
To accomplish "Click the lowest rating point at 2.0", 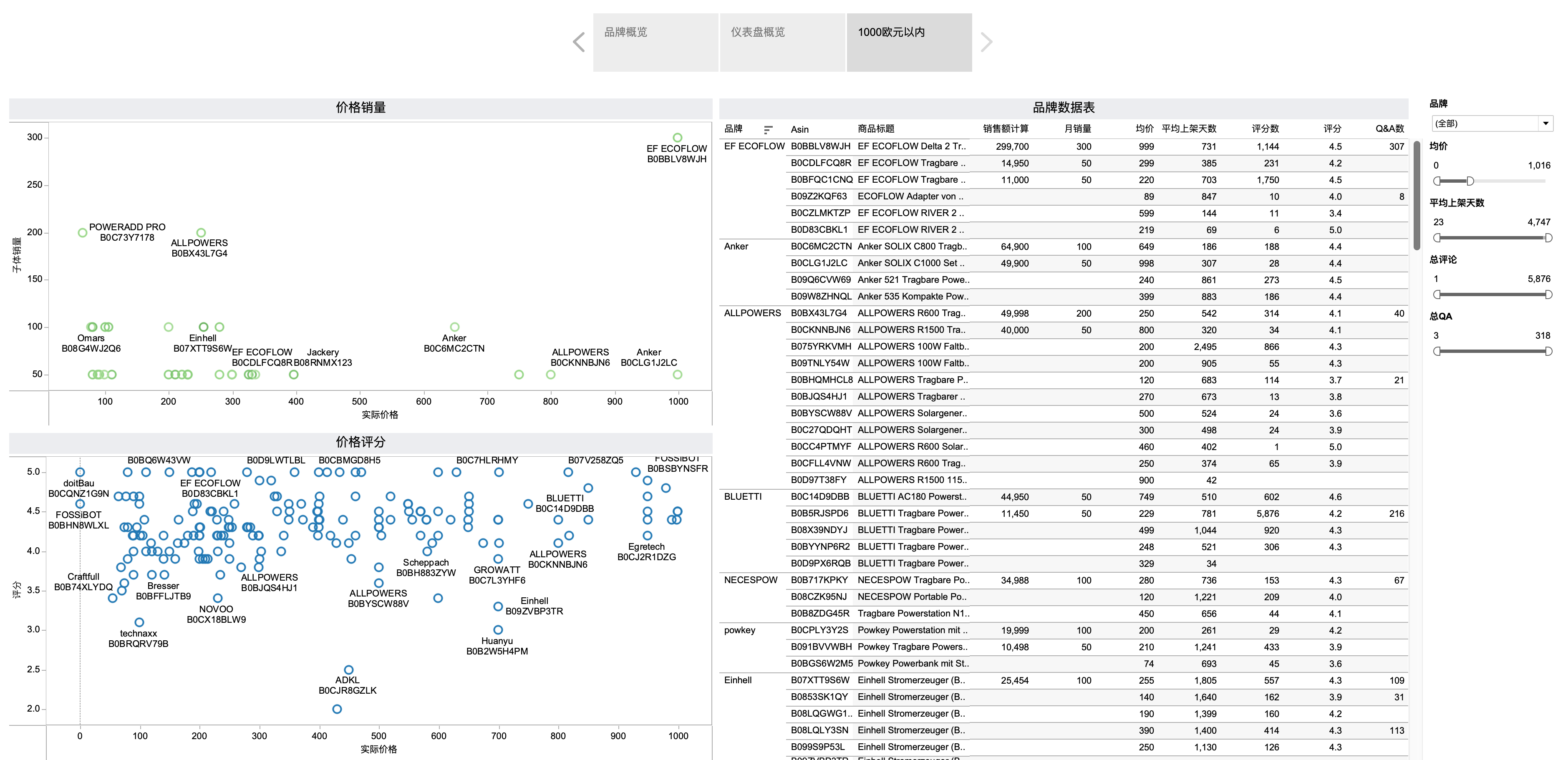I will [x=337, y=709].
